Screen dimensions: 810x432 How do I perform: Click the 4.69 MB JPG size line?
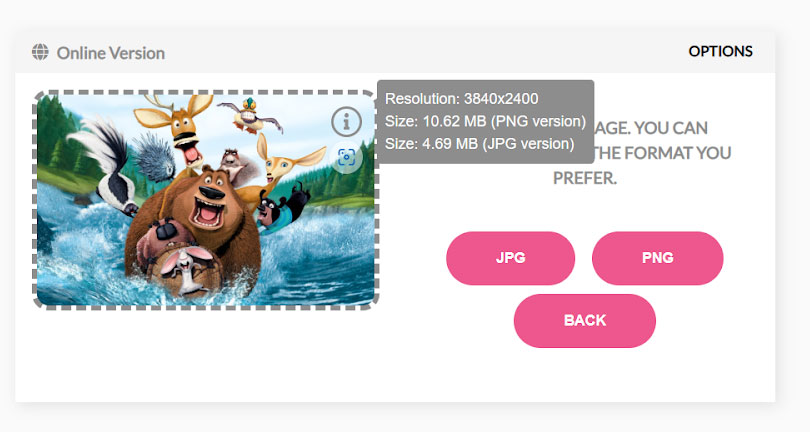click(479, 144)
